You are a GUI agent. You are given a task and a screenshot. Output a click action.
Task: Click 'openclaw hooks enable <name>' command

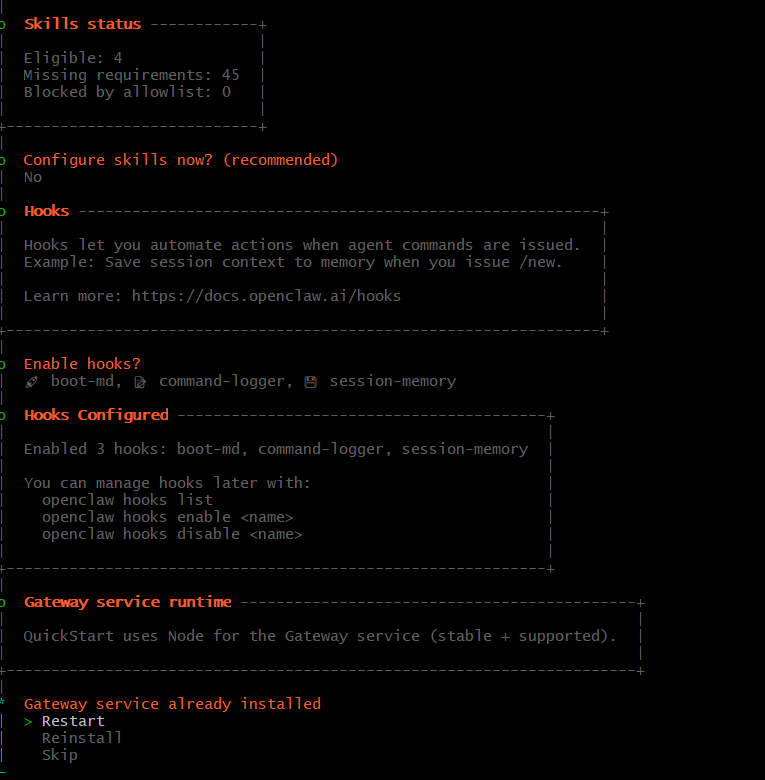tap(168, 517)
